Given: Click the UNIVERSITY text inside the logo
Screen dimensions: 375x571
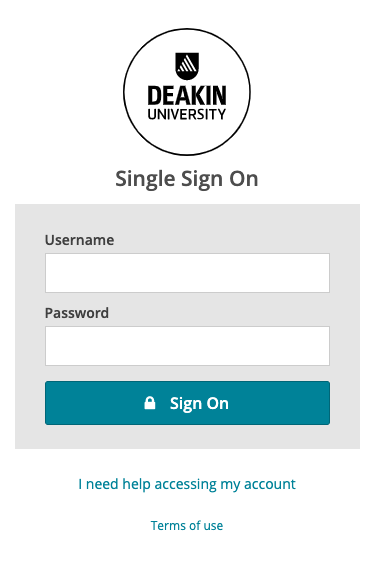Looking at the screenshot, I should pyautogui.click(x=187, y=114).
